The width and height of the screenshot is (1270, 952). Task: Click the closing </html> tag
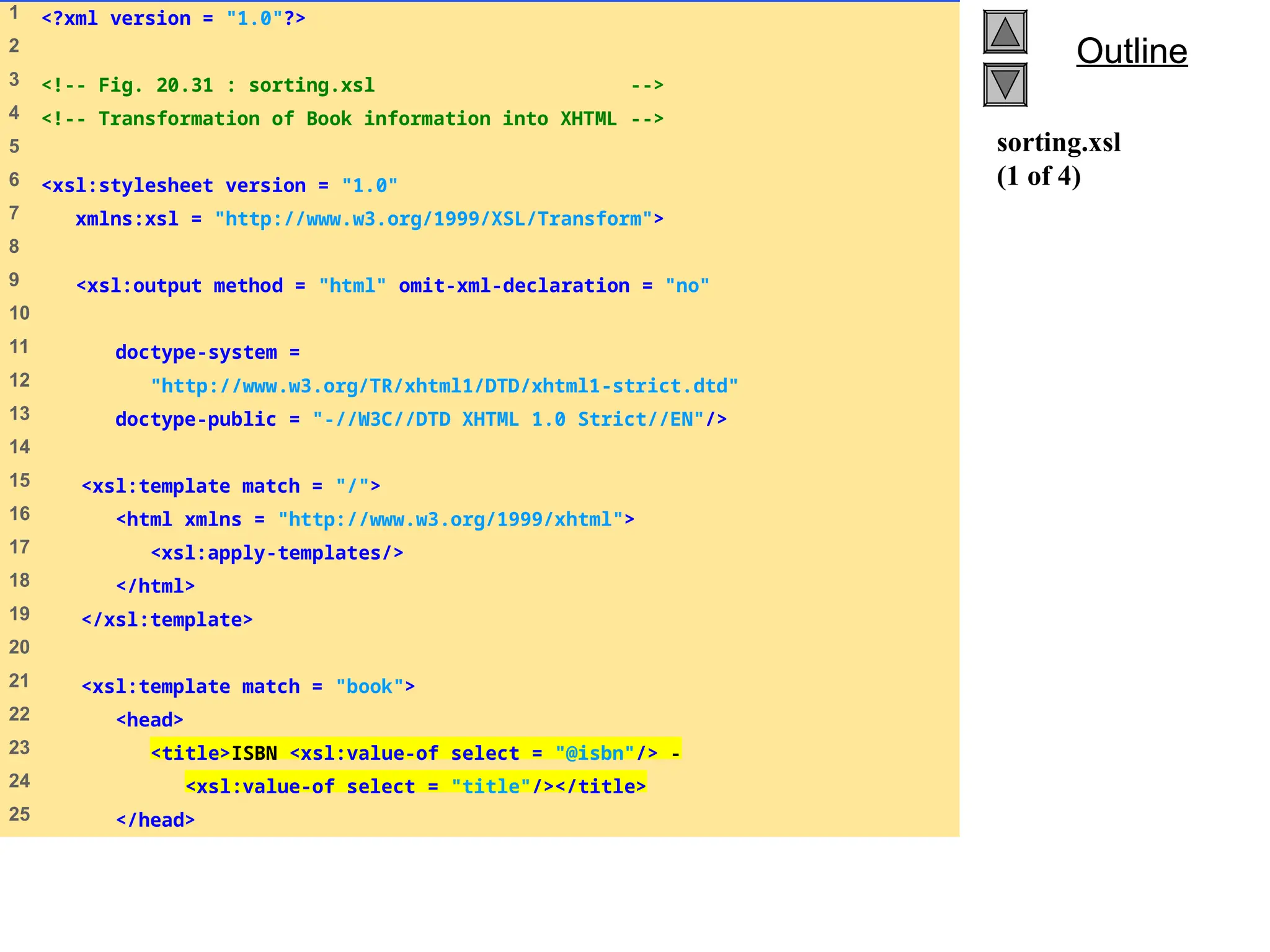point(156,586)
